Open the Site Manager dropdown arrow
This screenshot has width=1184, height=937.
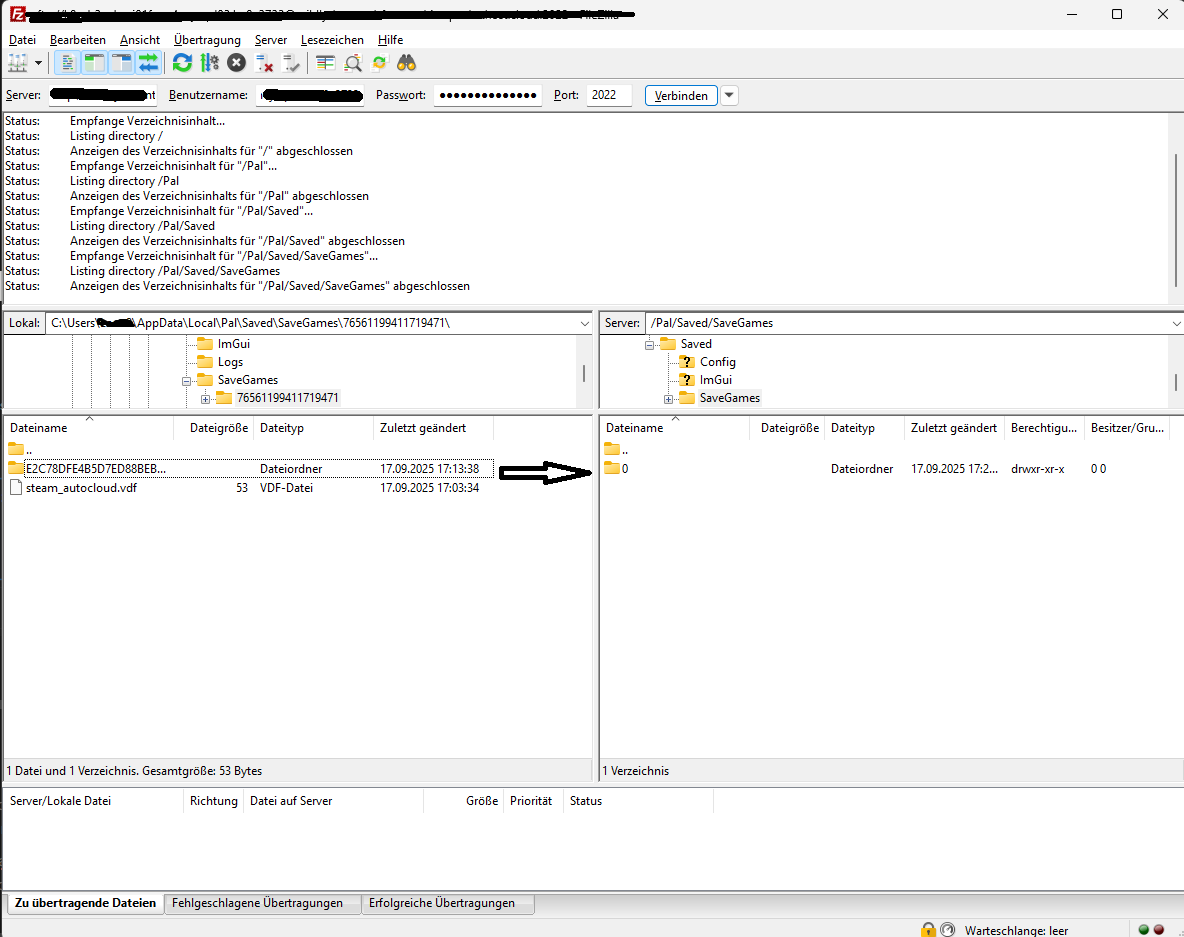coord(38,63)
